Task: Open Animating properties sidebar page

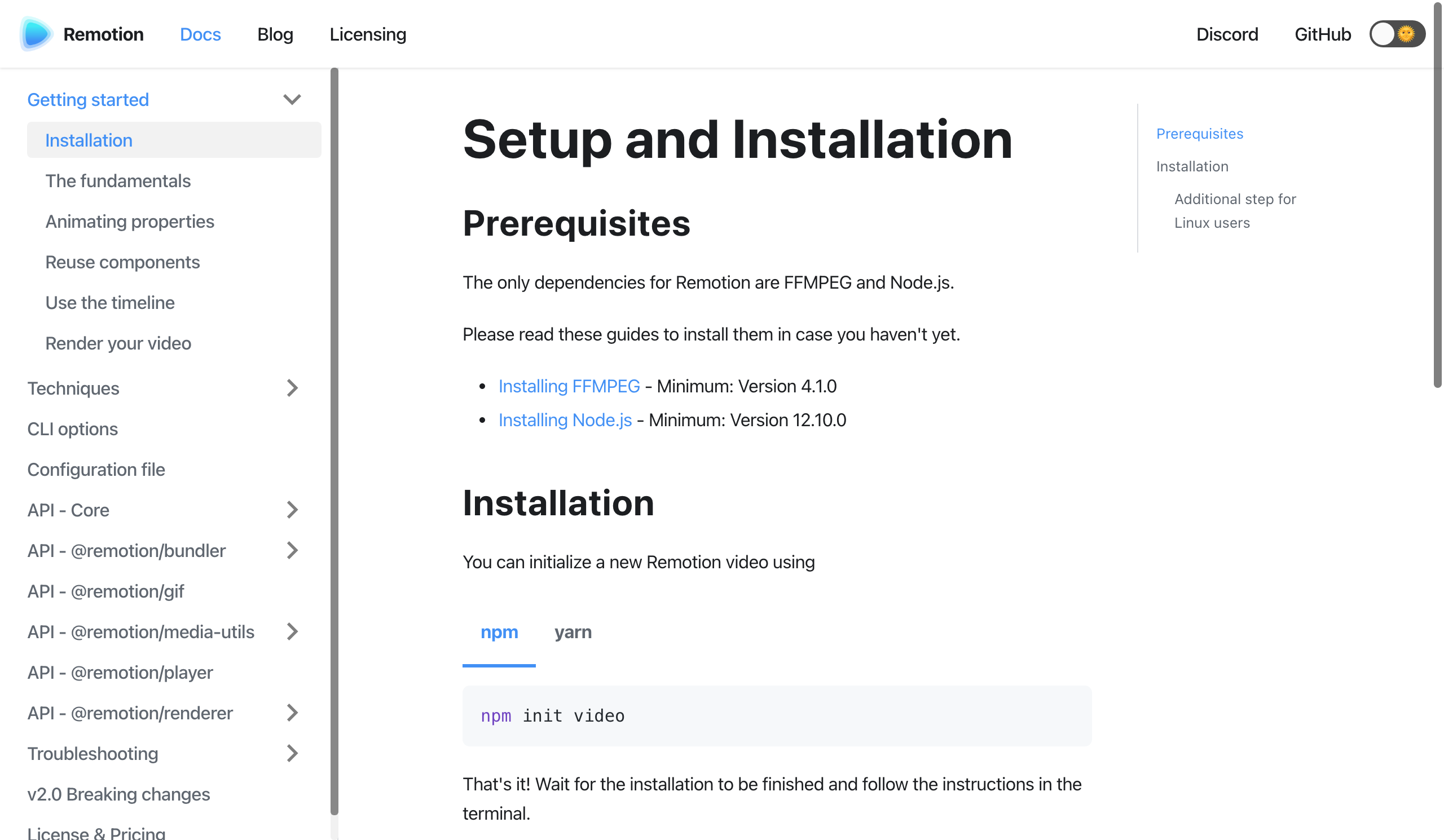Action: click(130, 222)
